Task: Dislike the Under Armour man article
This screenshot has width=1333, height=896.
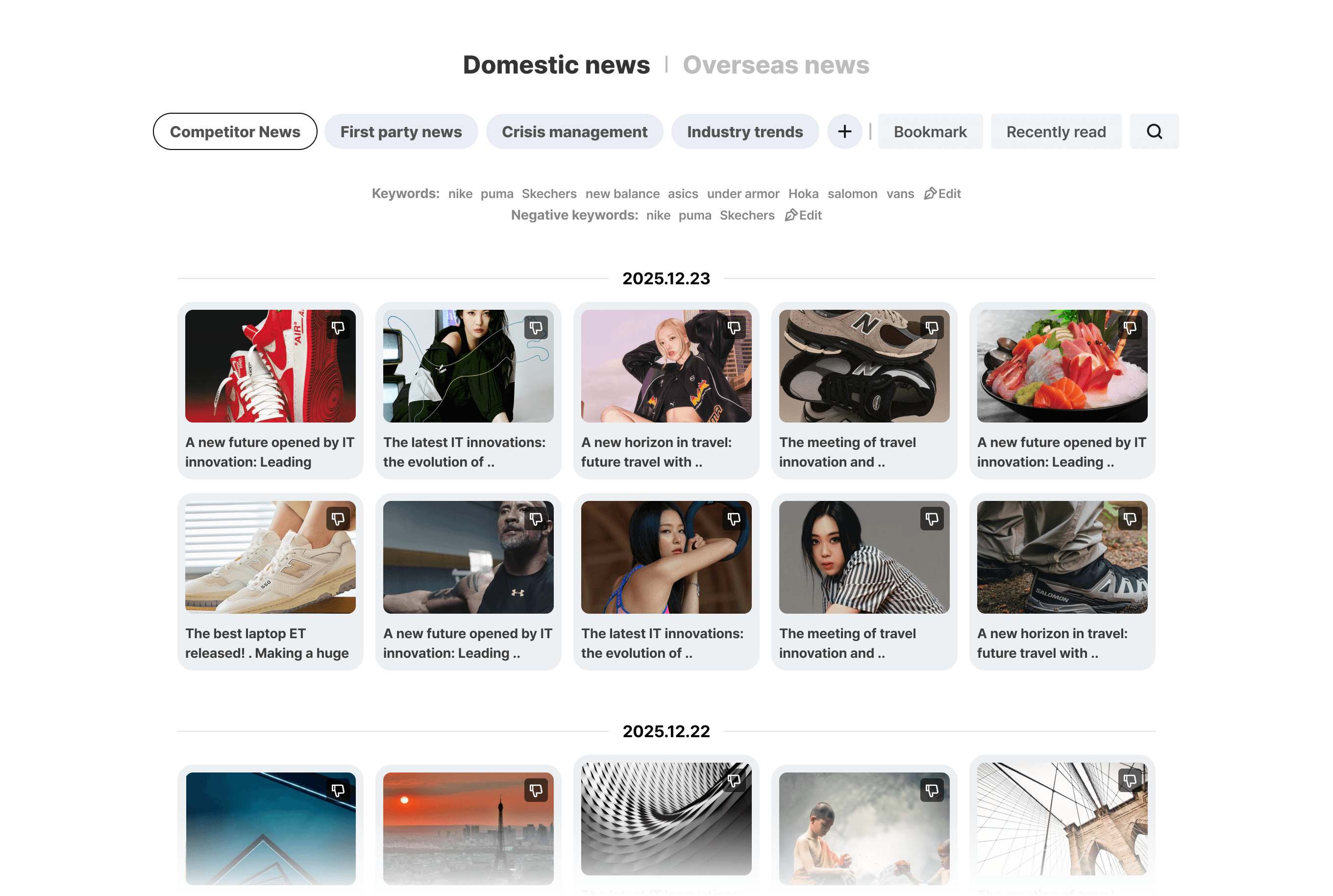Action: pyautogui.click(x=535, y=519)
